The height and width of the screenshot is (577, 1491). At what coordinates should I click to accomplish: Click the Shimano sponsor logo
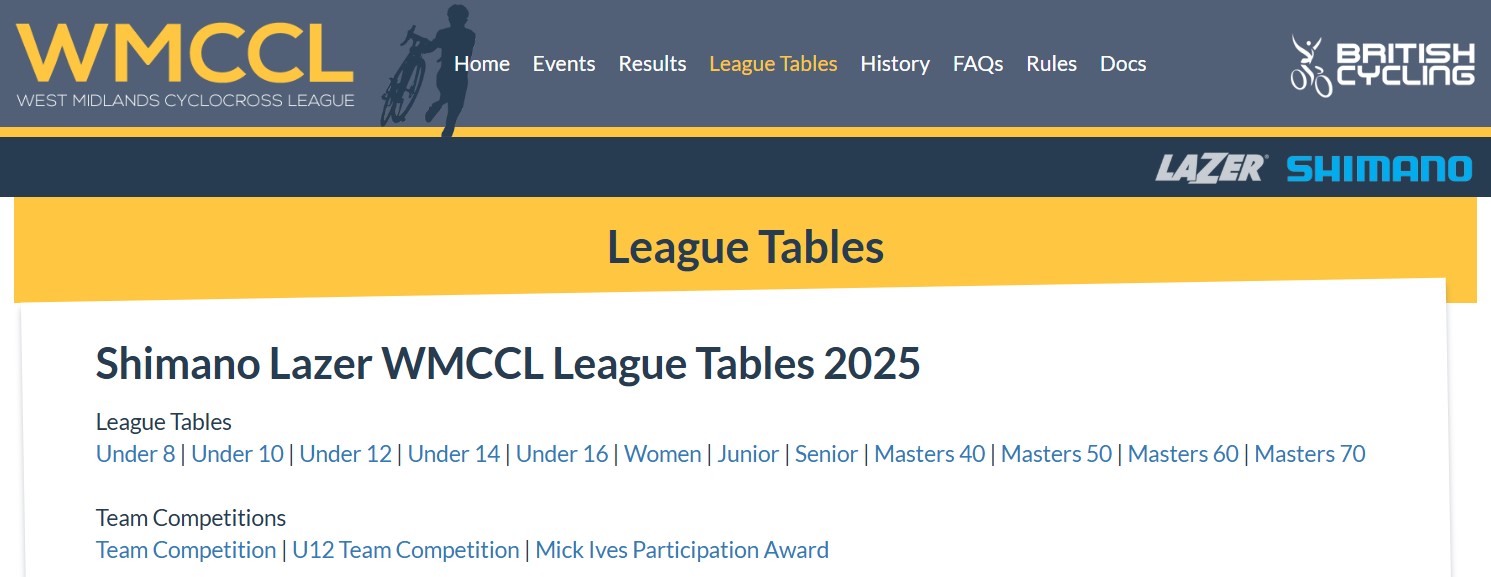[x=1379, y=168]
